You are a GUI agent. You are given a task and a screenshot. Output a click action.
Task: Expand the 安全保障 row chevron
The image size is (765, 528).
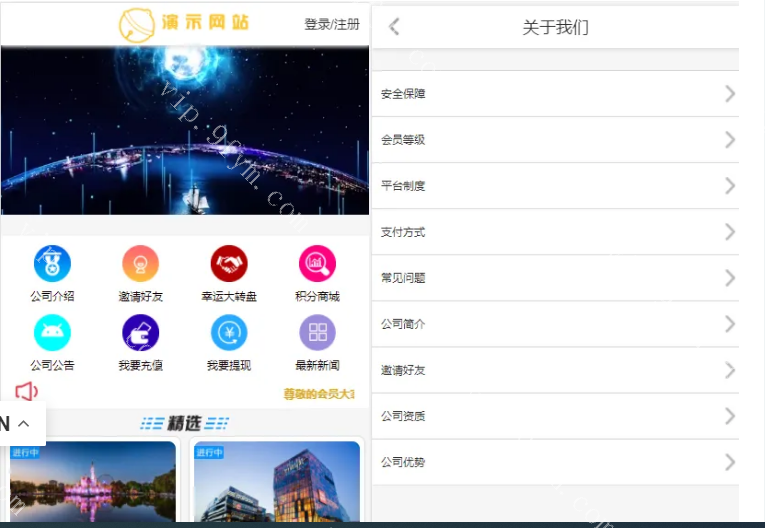point(730,94)
